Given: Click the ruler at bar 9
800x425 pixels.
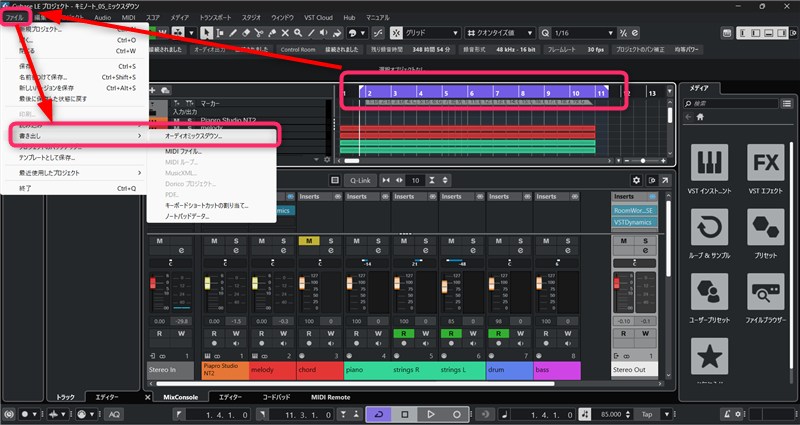Looking at the screenshot, I should tap(548, 93).
